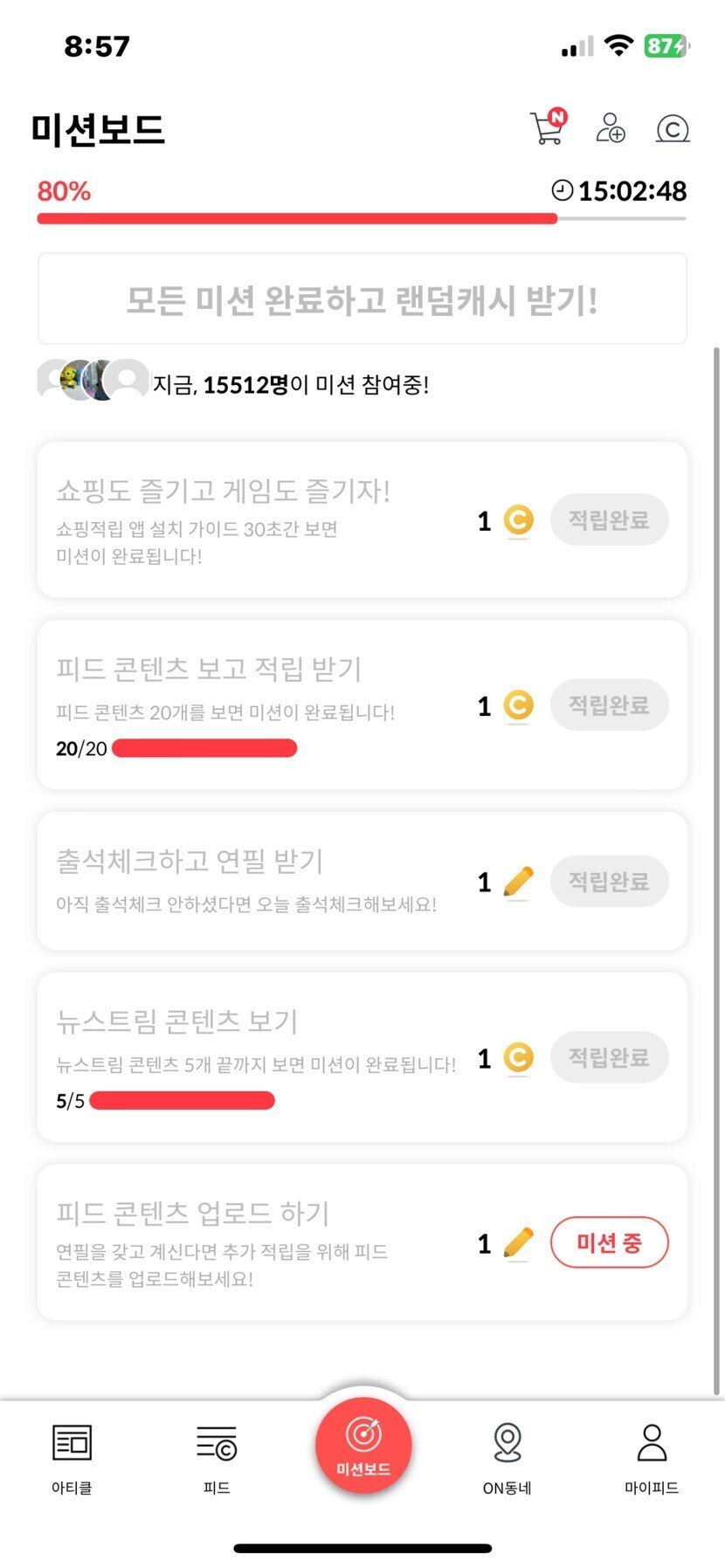
Task: Tap 모든 미션 완료하고 랜덤캐시 받기 button
Action: click(x=362, y=299)
